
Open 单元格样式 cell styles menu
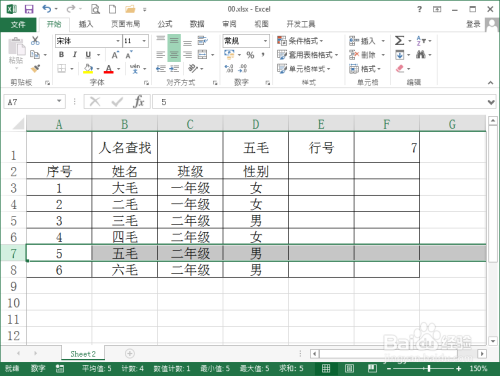pos(304,69)
